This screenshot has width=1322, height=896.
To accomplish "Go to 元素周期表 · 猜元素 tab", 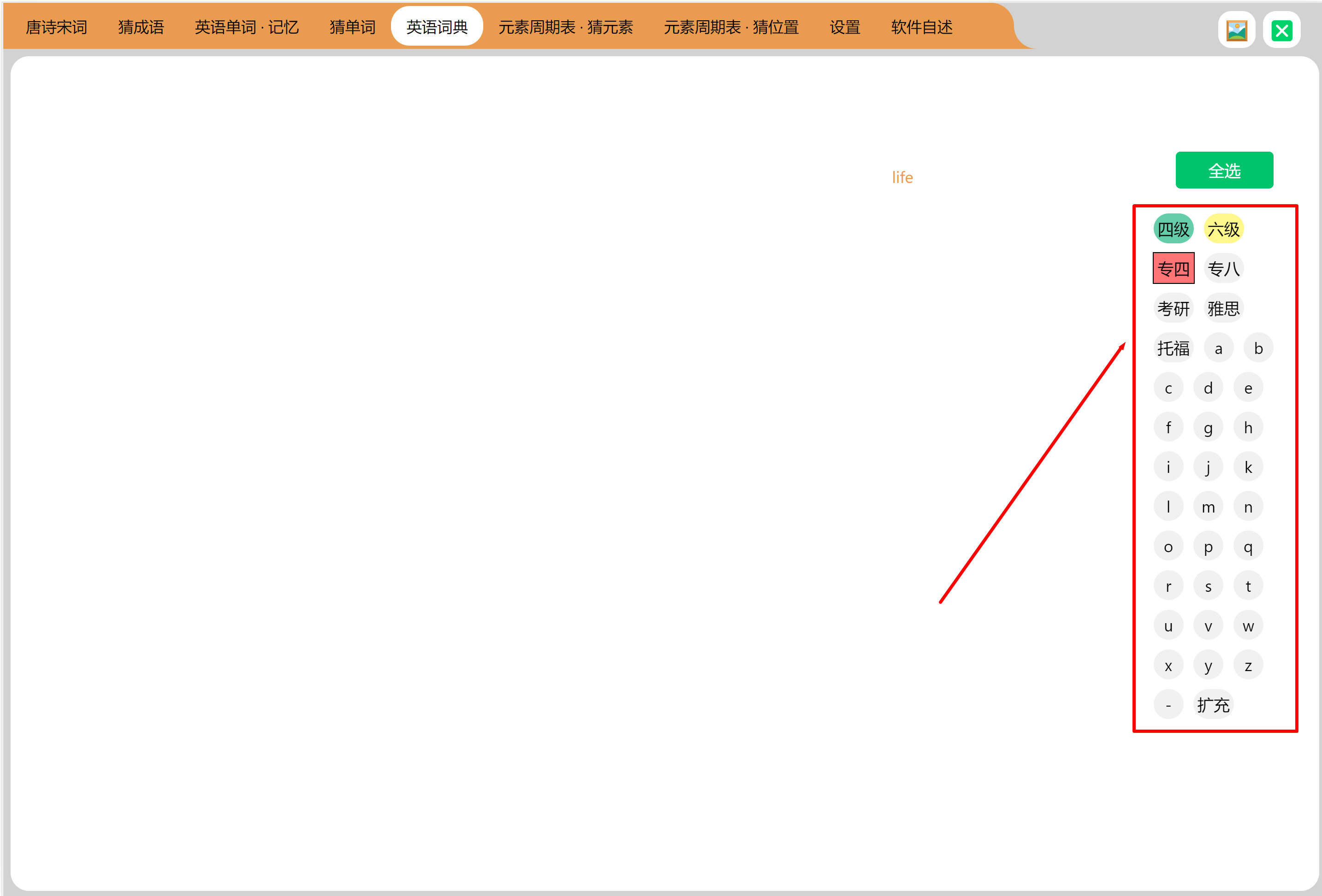I will [x=565, y=27].
